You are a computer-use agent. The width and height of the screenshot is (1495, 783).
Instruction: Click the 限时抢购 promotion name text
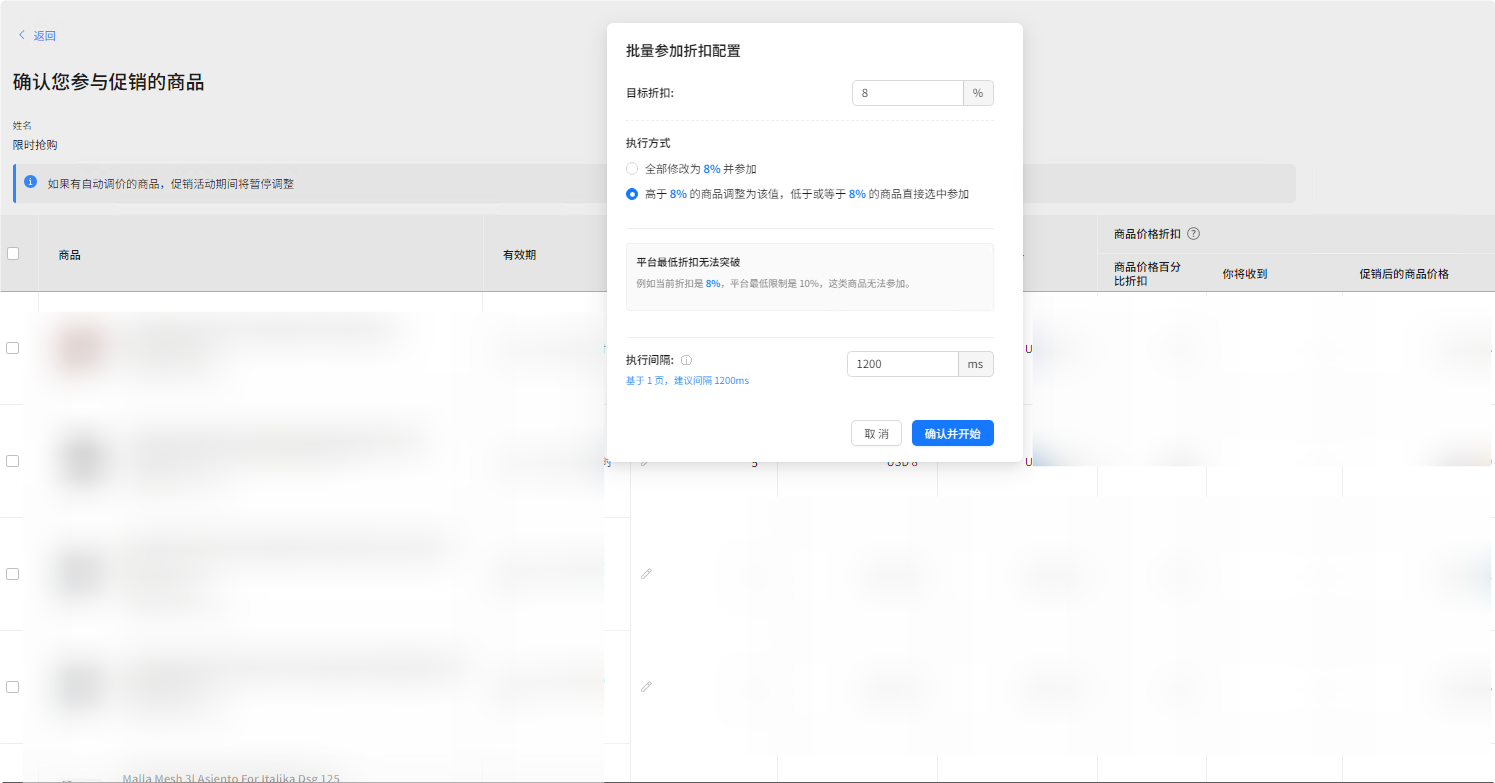[35, 145]
